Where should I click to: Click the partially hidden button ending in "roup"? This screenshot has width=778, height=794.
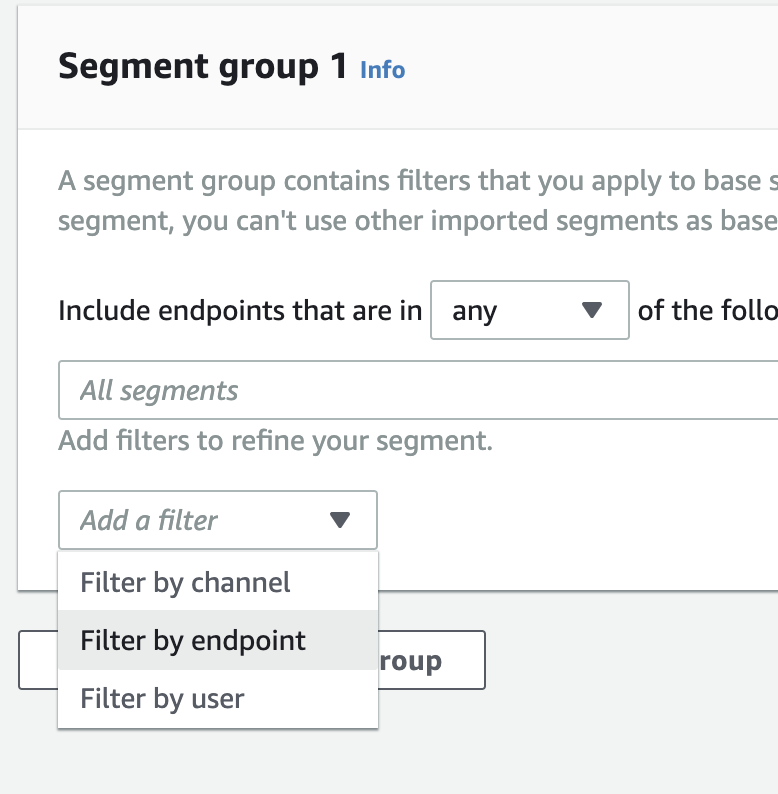(x=432, y=660)
